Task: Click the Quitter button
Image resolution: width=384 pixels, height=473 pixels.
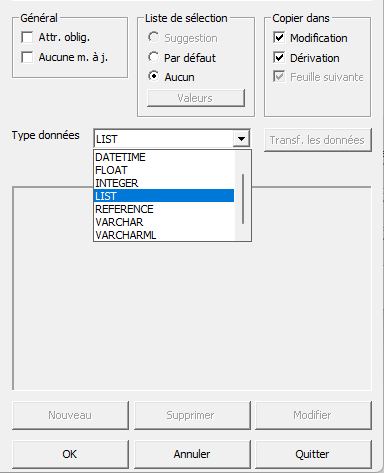Action: [313, 454]
